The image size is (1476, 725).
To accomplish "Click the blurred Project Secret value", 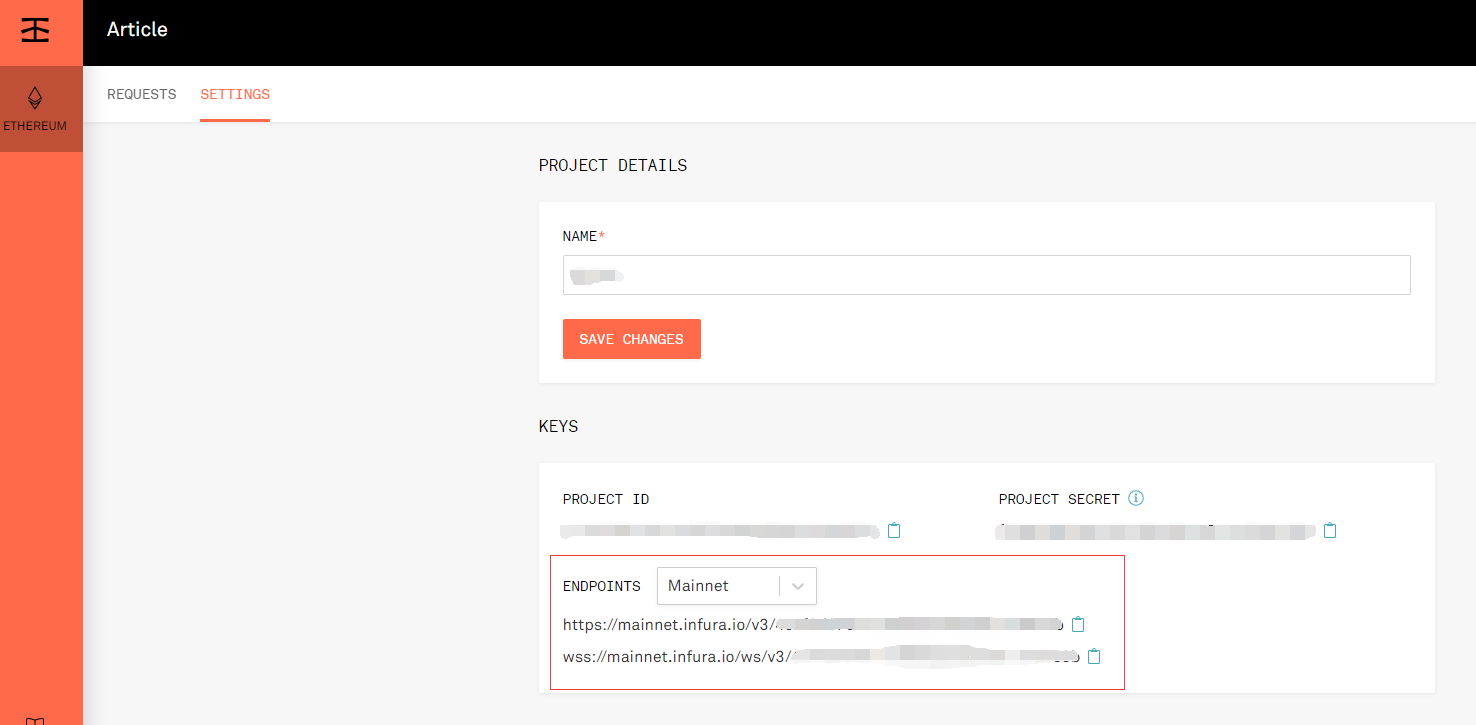I will point(1156,531).
